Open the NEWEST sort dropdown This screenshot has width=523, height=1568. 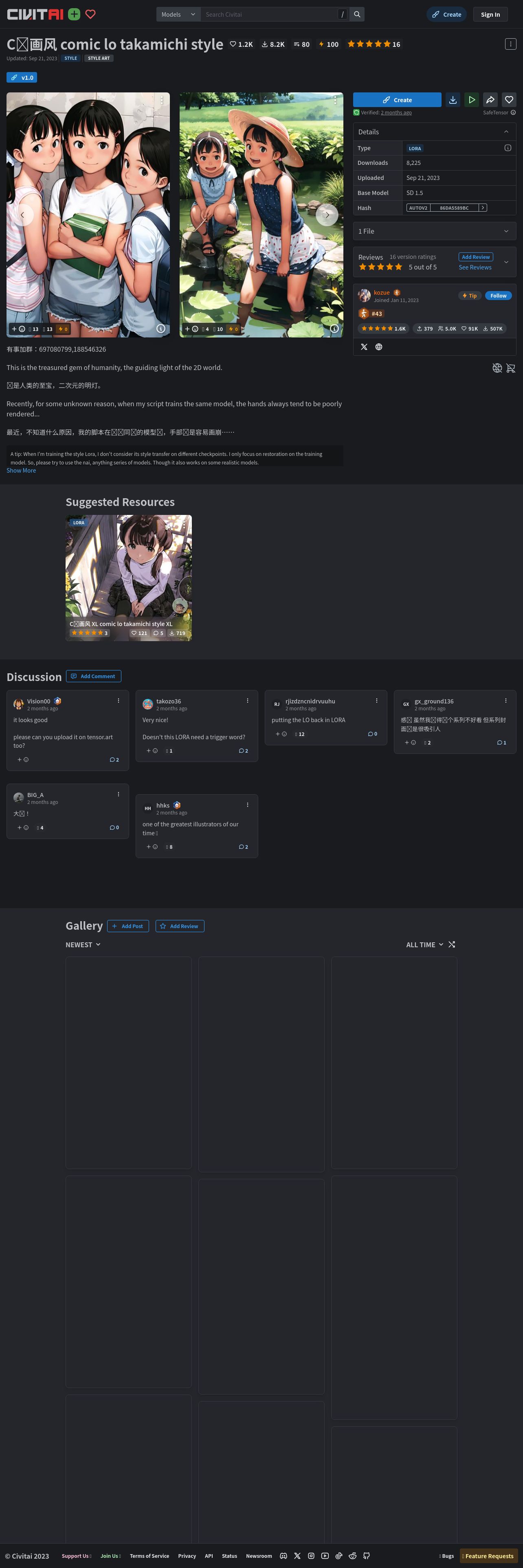[x=83, y=945]
